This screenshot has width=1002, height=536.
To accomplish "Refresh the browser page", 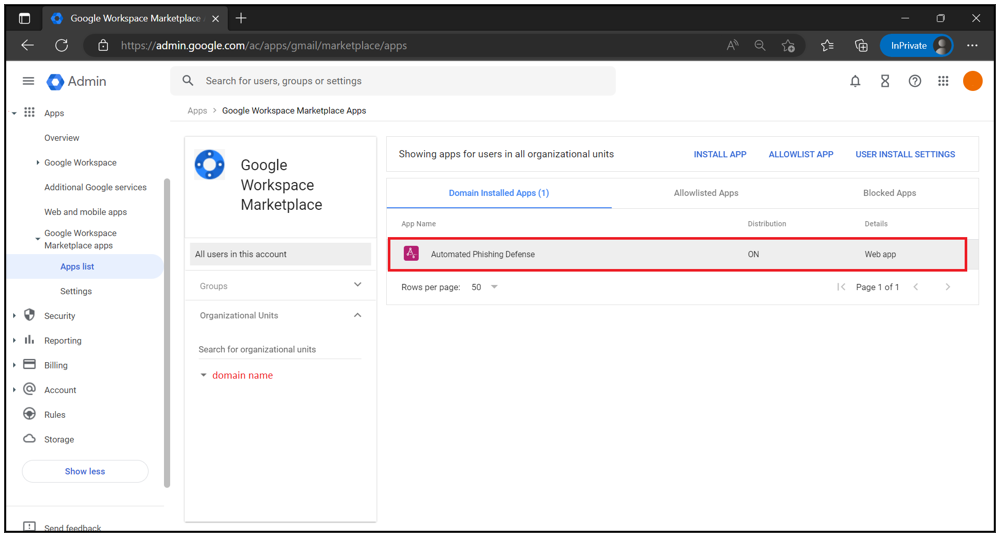I will tap(61, 45).
